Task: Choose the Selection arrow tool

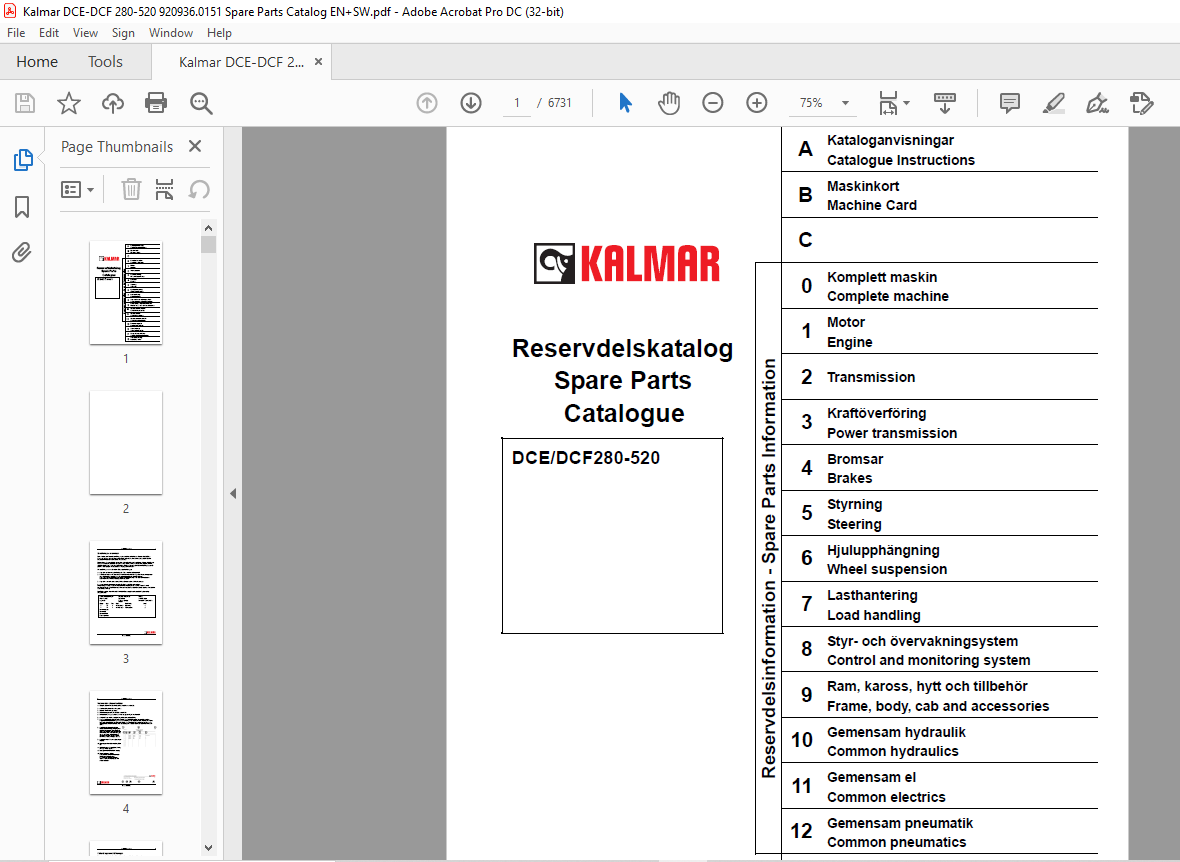Action: tap(625, 103)
